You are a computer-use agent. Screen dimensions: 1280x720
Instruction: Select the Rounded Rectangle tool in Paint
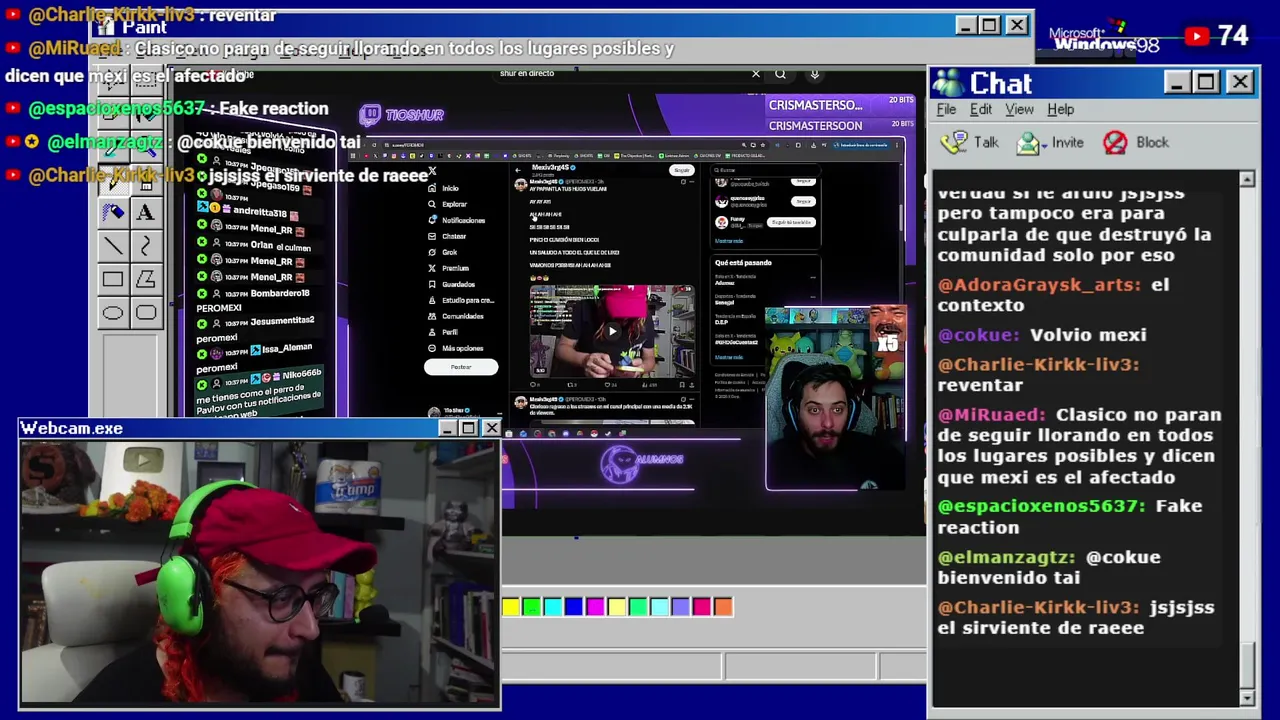pos(145,313)
